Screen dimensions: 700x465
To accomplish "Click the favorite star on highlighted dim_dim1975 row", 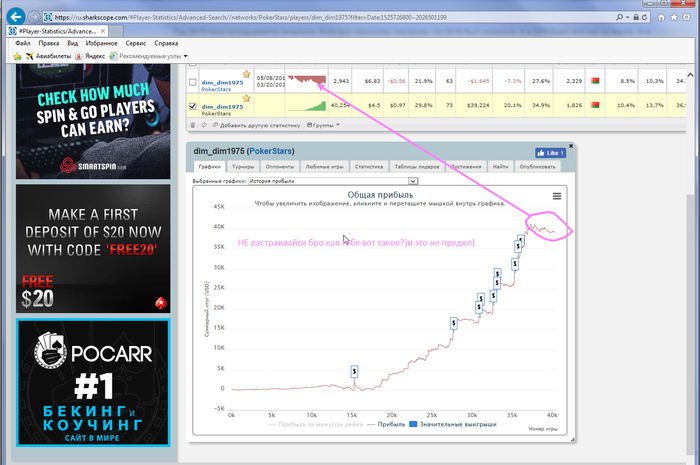I will pyautogui.click(x=246, y=98).
